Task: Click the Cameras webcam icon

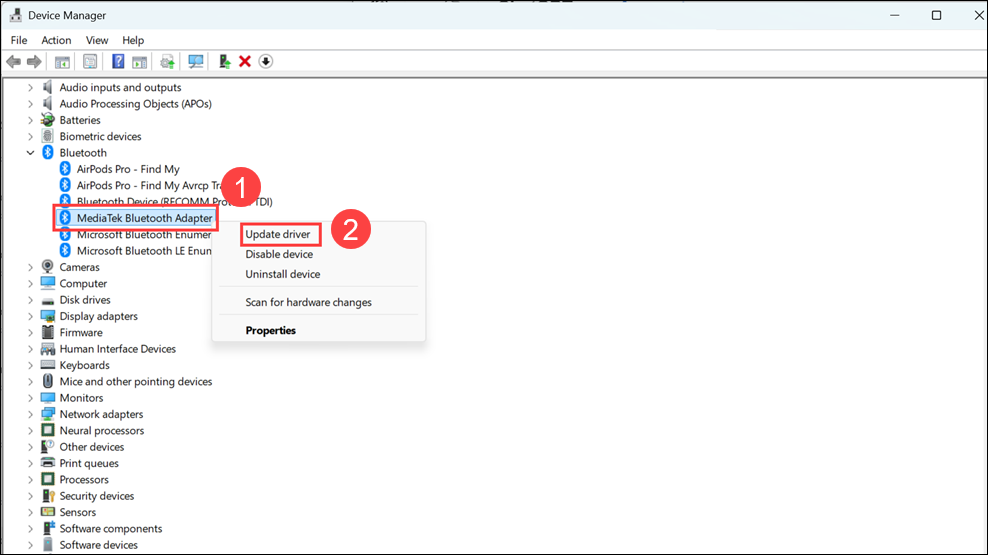Action: (x=47, y=266)
